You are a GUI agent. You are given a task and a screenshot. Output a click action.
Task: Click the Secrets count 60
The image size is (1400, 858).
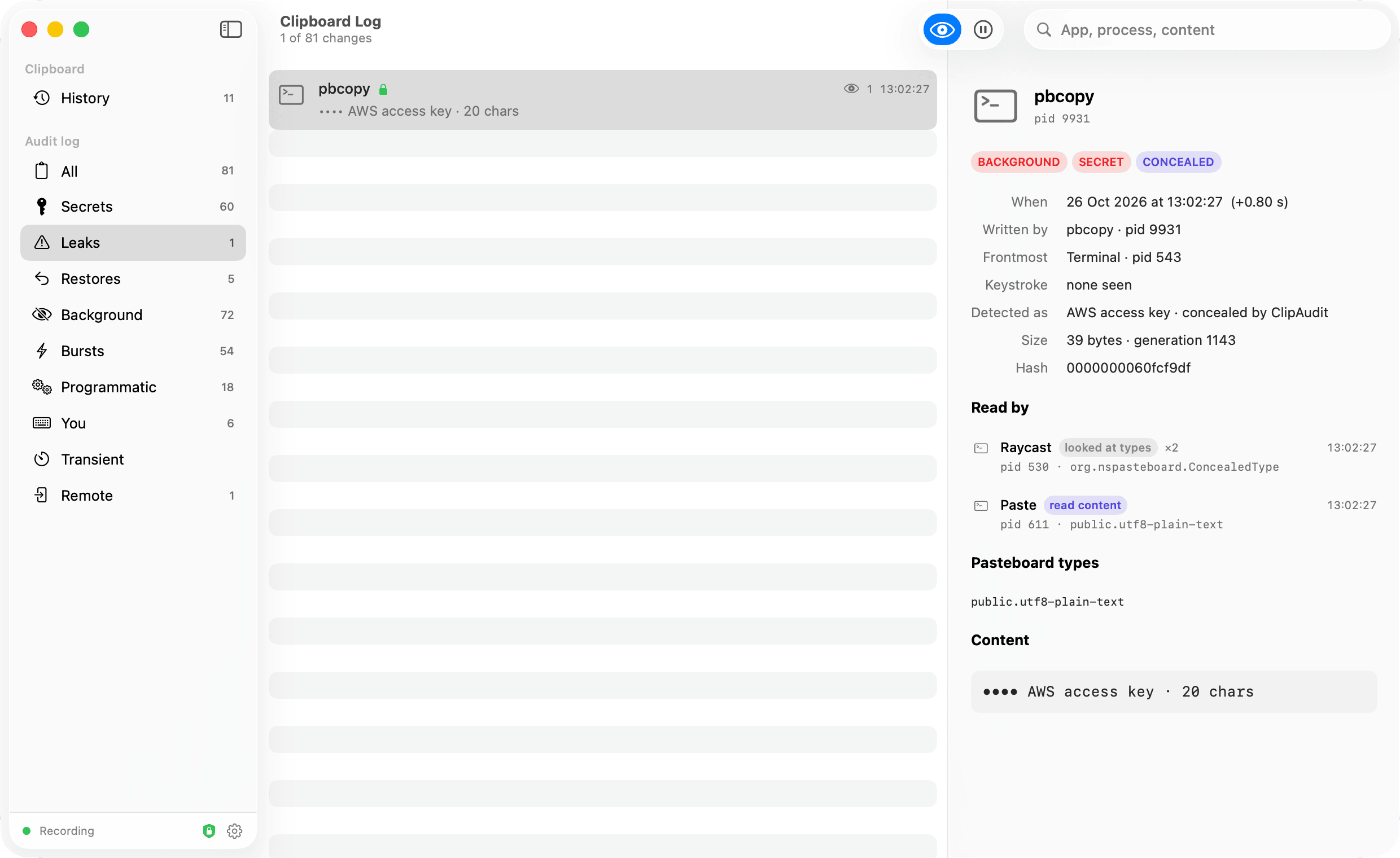(227, 207)
